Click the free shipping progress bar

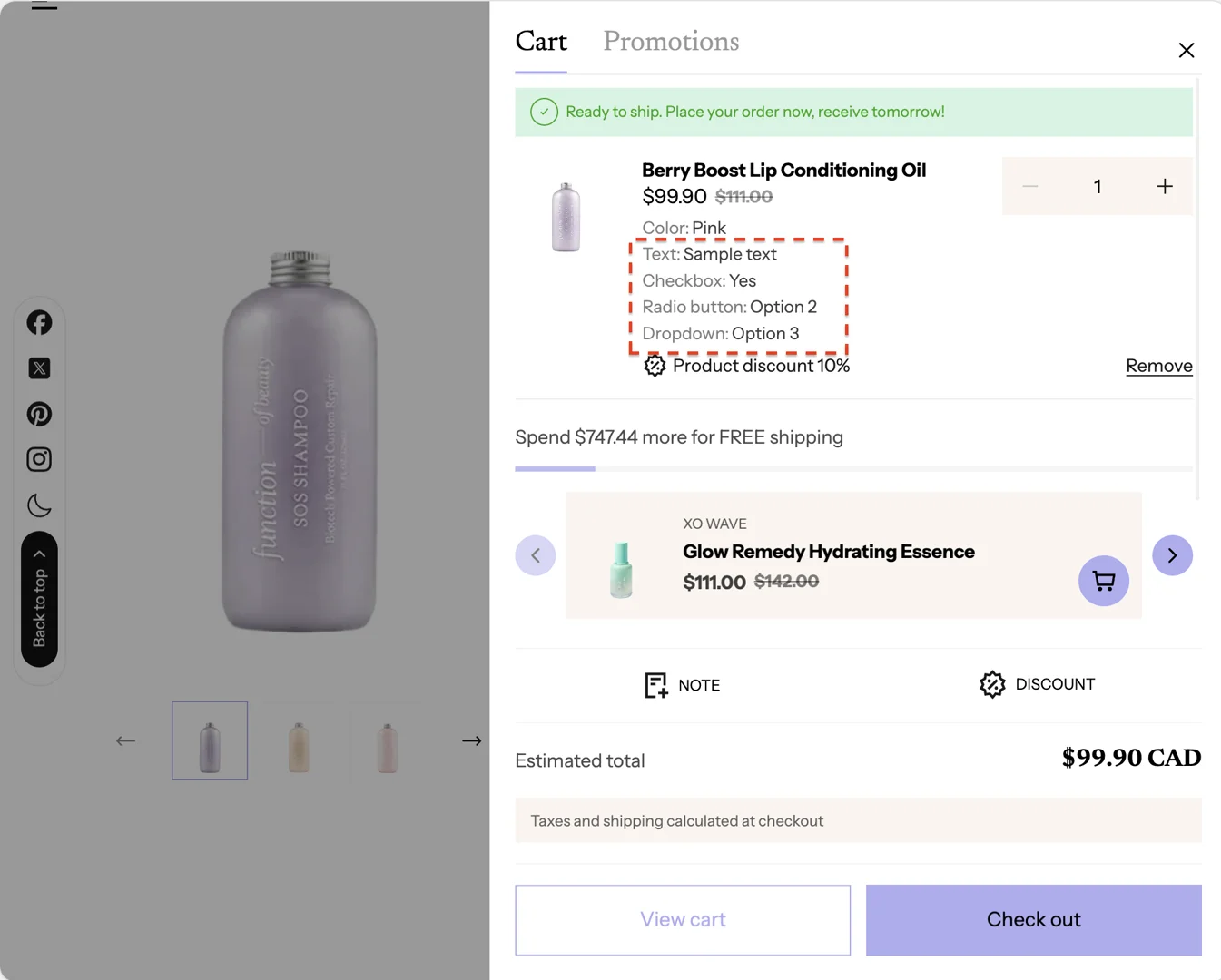[853, 469]
